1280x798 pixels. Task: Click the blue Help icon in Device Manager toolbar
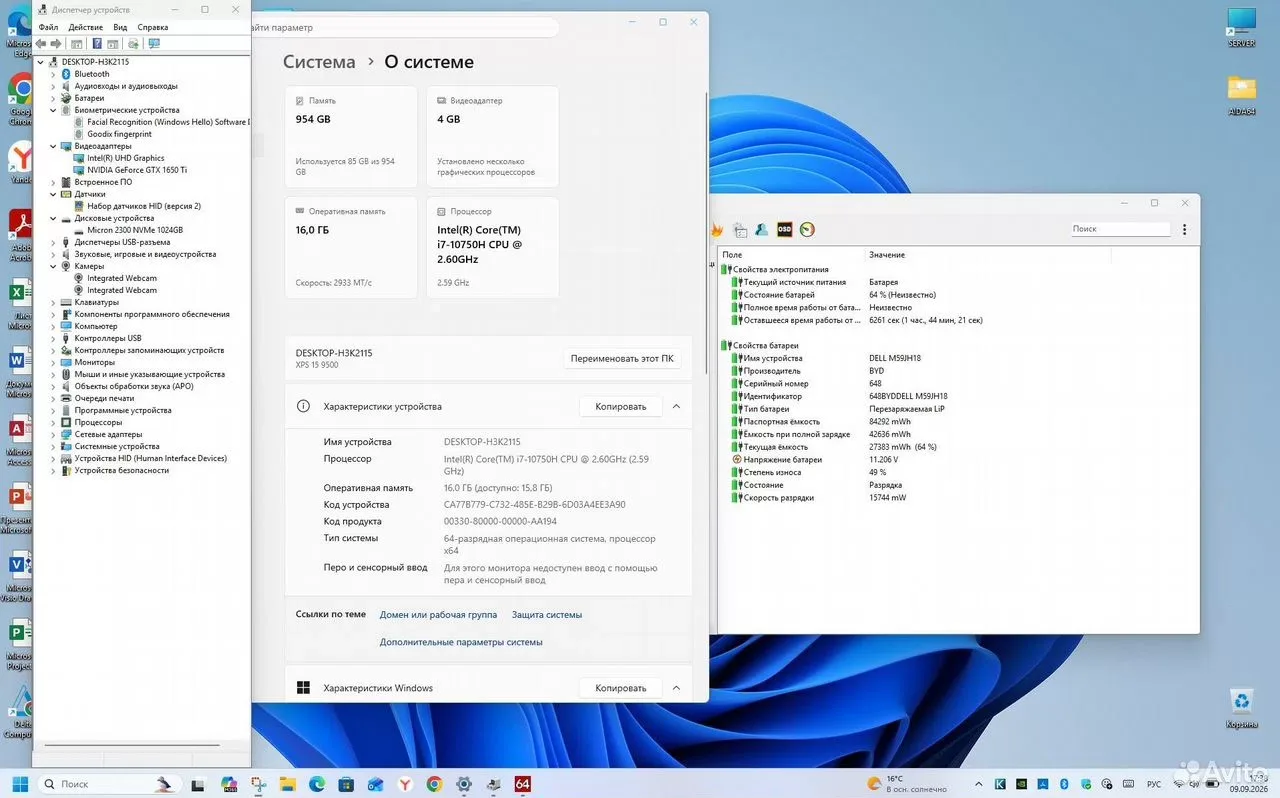point(97,44)
